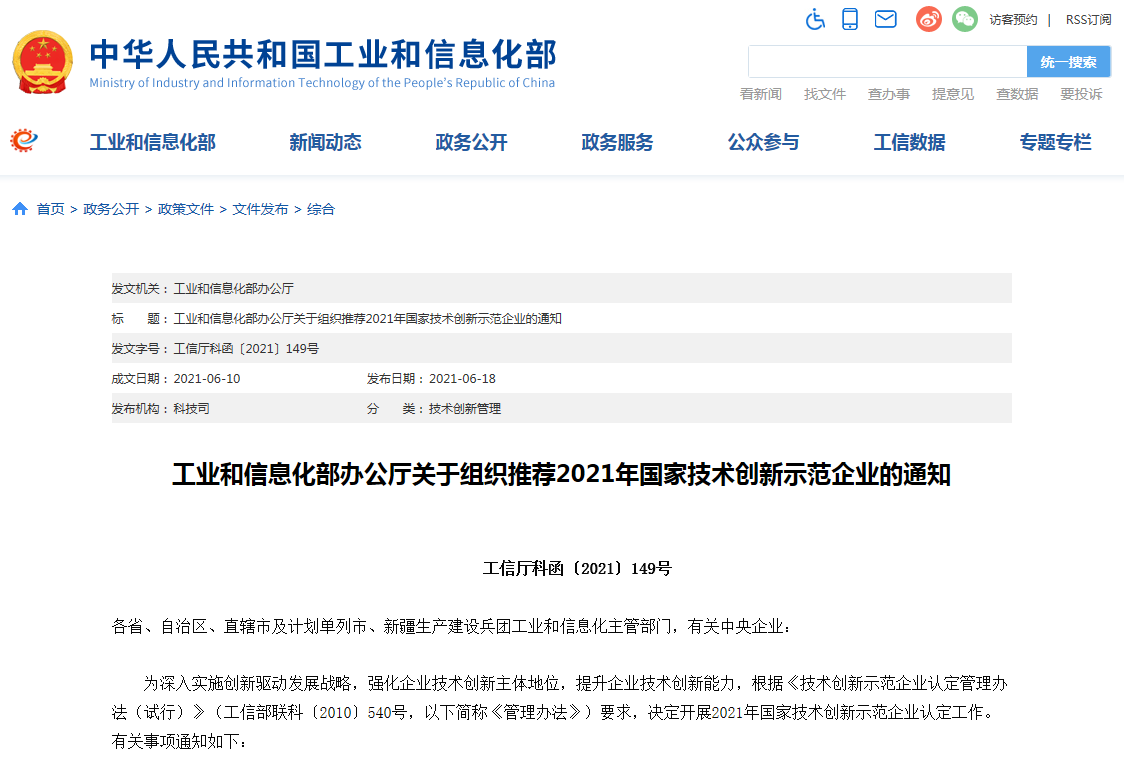The image size is (1124, 766).
Task: Click the Chinese ministry title in the header
Action: [323, 54]
